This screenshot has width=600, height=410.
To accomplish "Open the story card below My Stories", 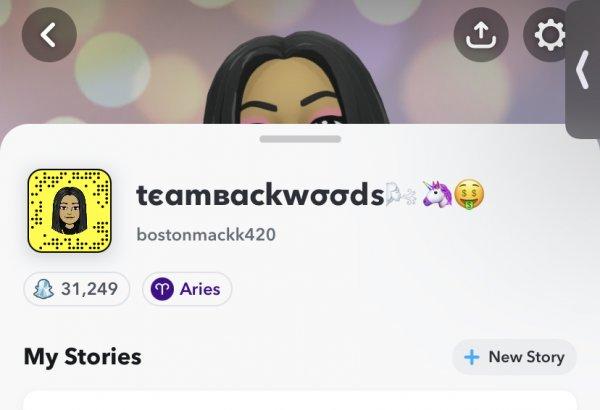I will click(x=300, y=400).
